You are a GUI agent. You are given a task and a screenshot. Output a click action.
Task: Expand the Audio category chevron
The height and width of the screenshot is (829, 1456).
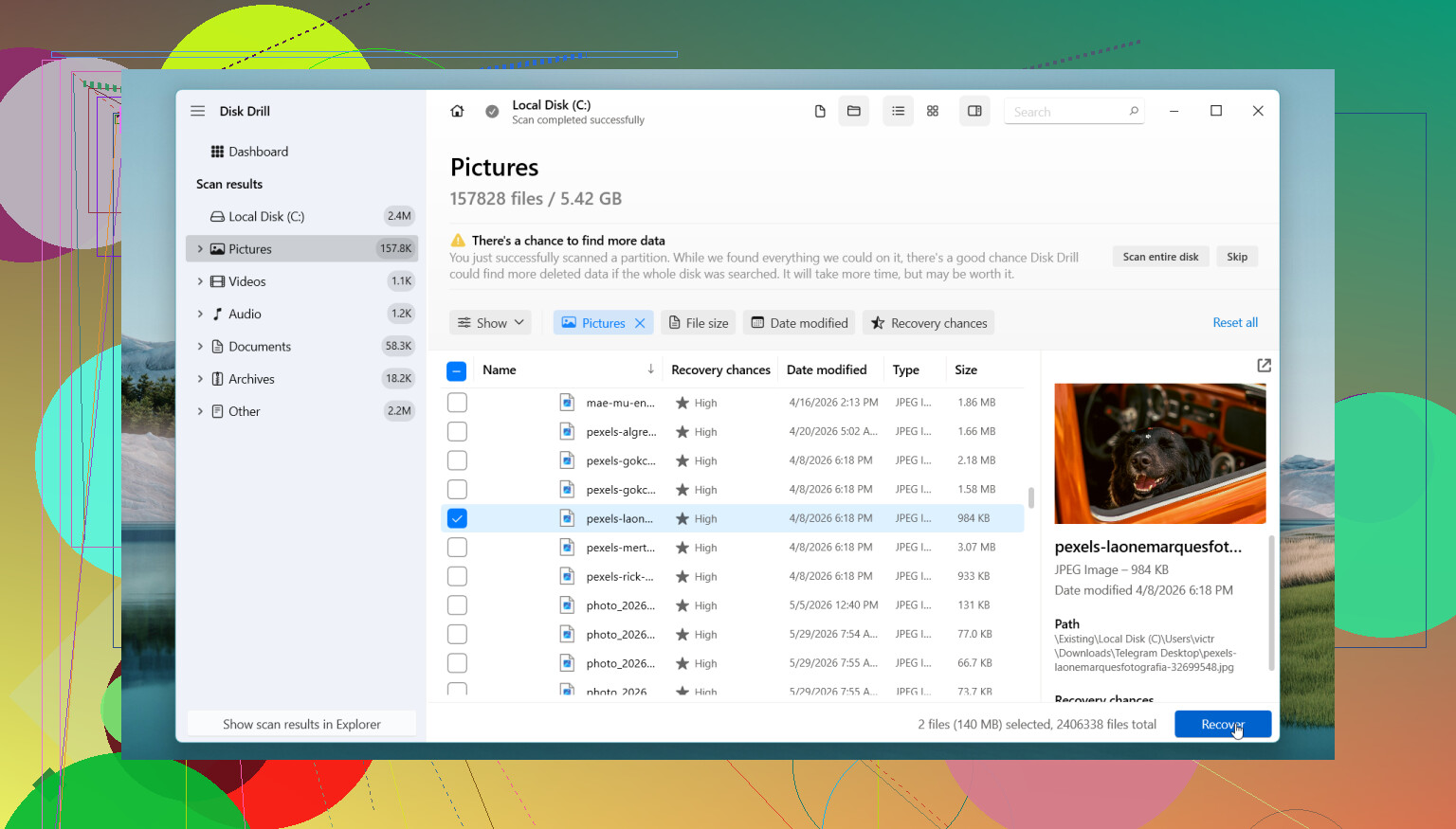(199, 314)
